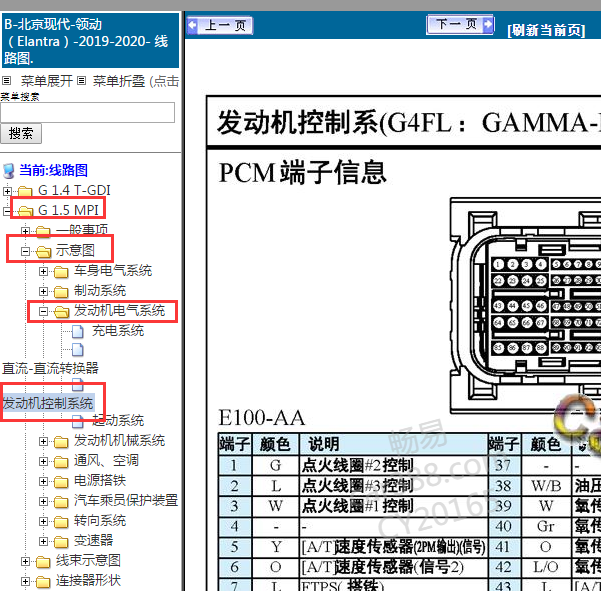Click the B-北京现代-领动 title banner
This screenshot has height=591, width=601.
(90, 41)
